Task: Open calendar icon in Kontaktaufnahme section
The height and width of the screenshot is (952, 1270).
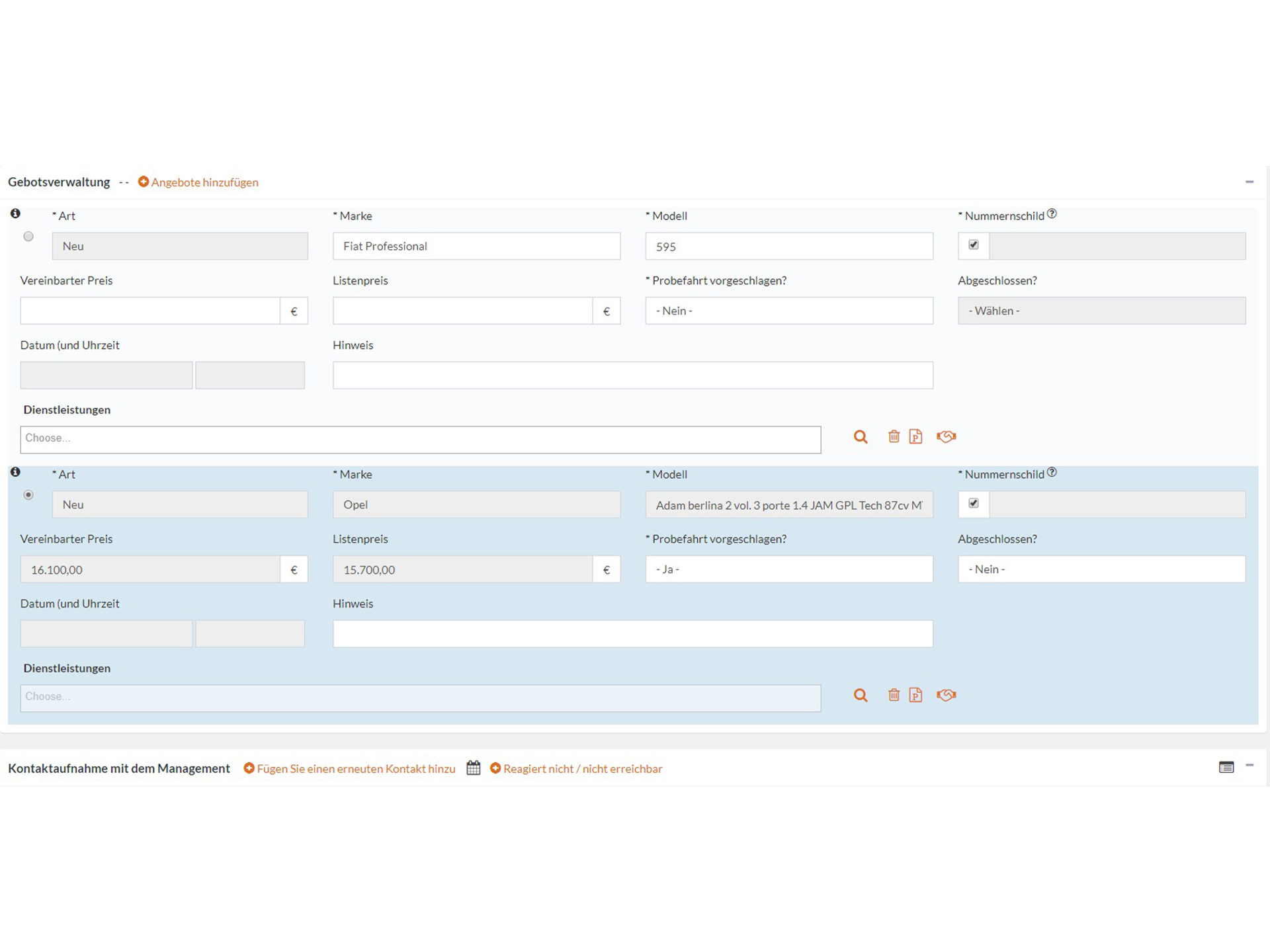Action: point(474,768)
